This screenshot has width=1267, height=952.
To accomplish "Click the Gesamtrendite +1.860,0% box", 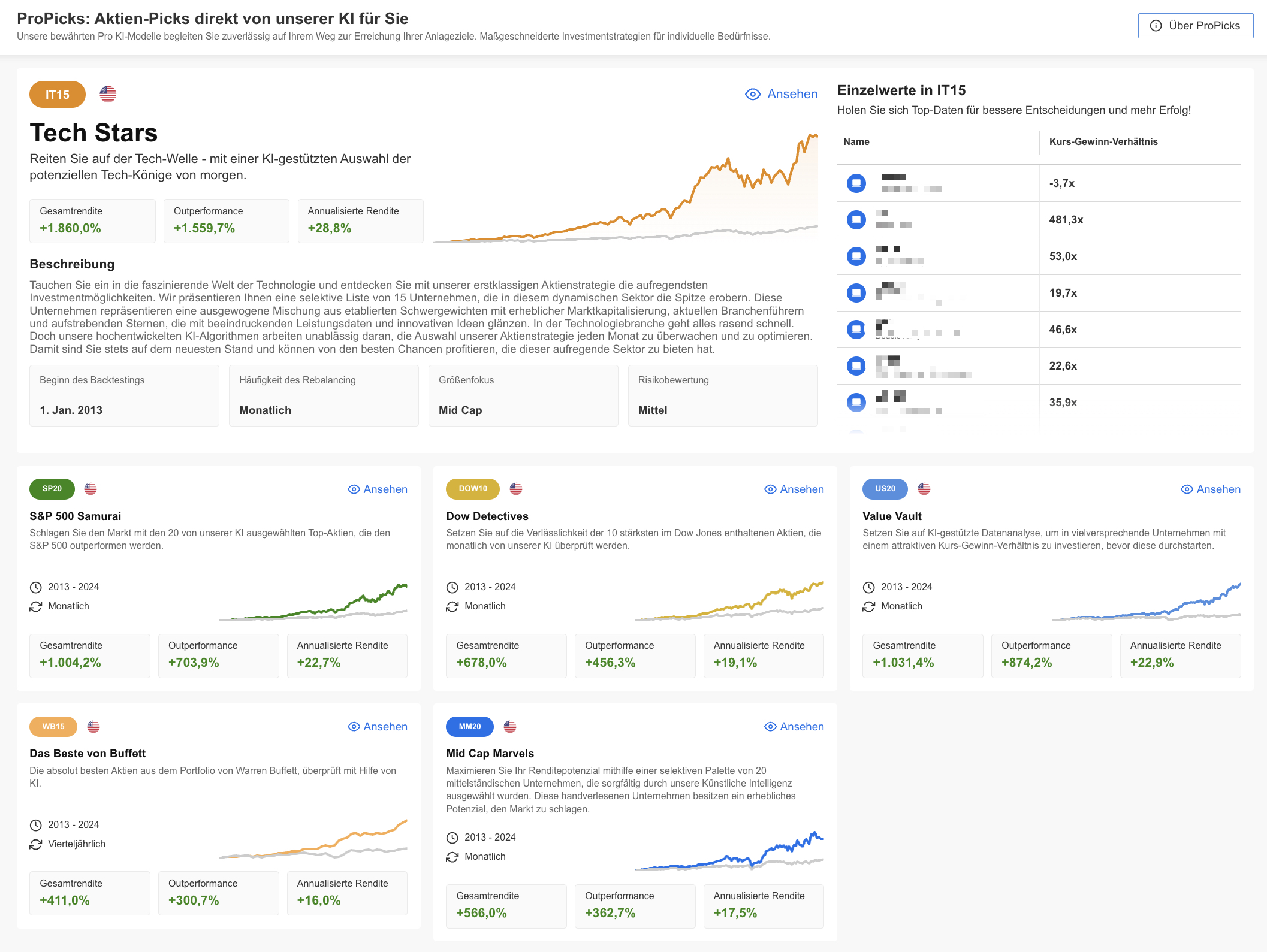I will (x=92, y=221).
